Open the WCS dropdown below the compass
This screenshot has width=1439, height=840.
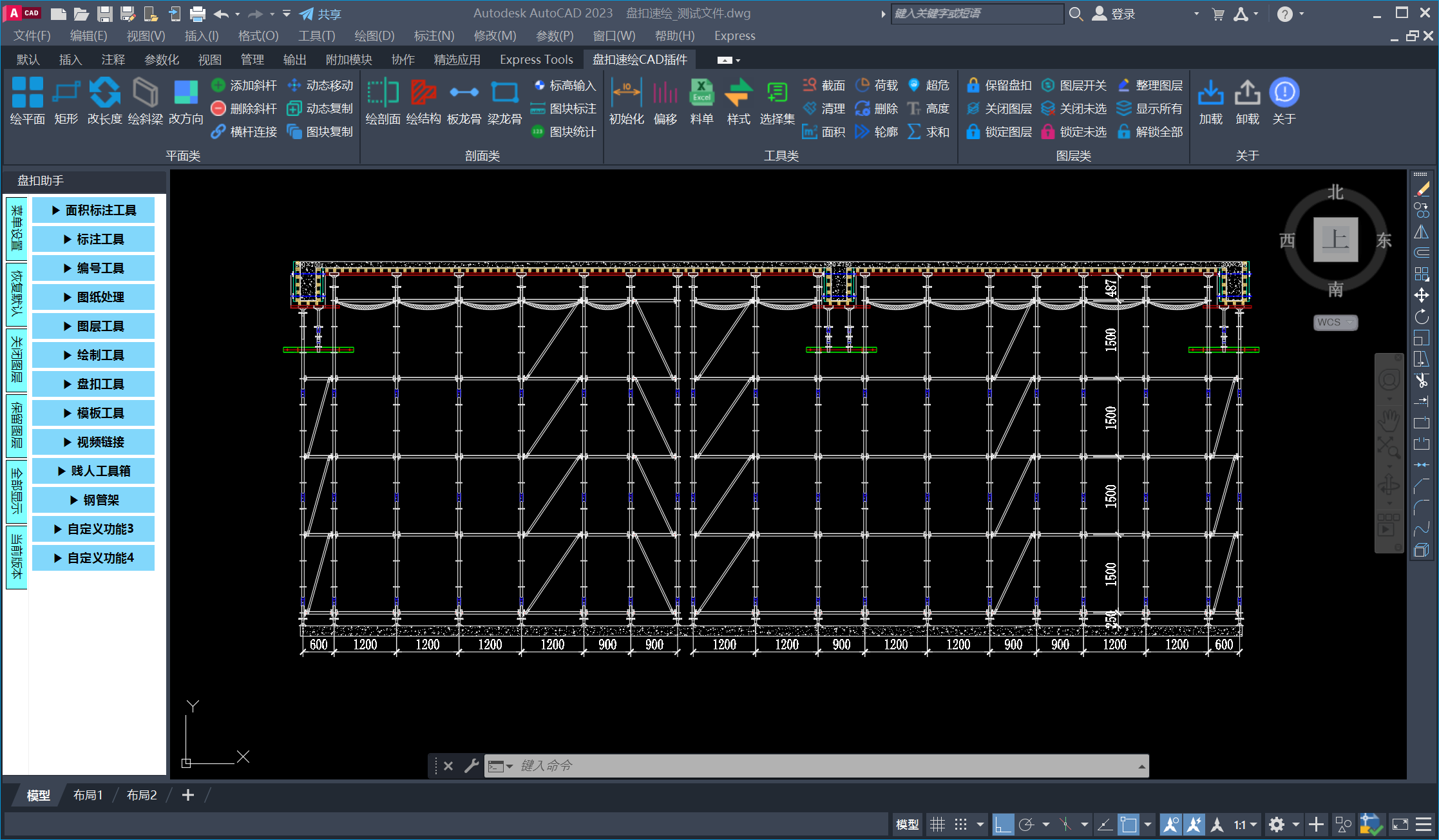pos(1335,322)
